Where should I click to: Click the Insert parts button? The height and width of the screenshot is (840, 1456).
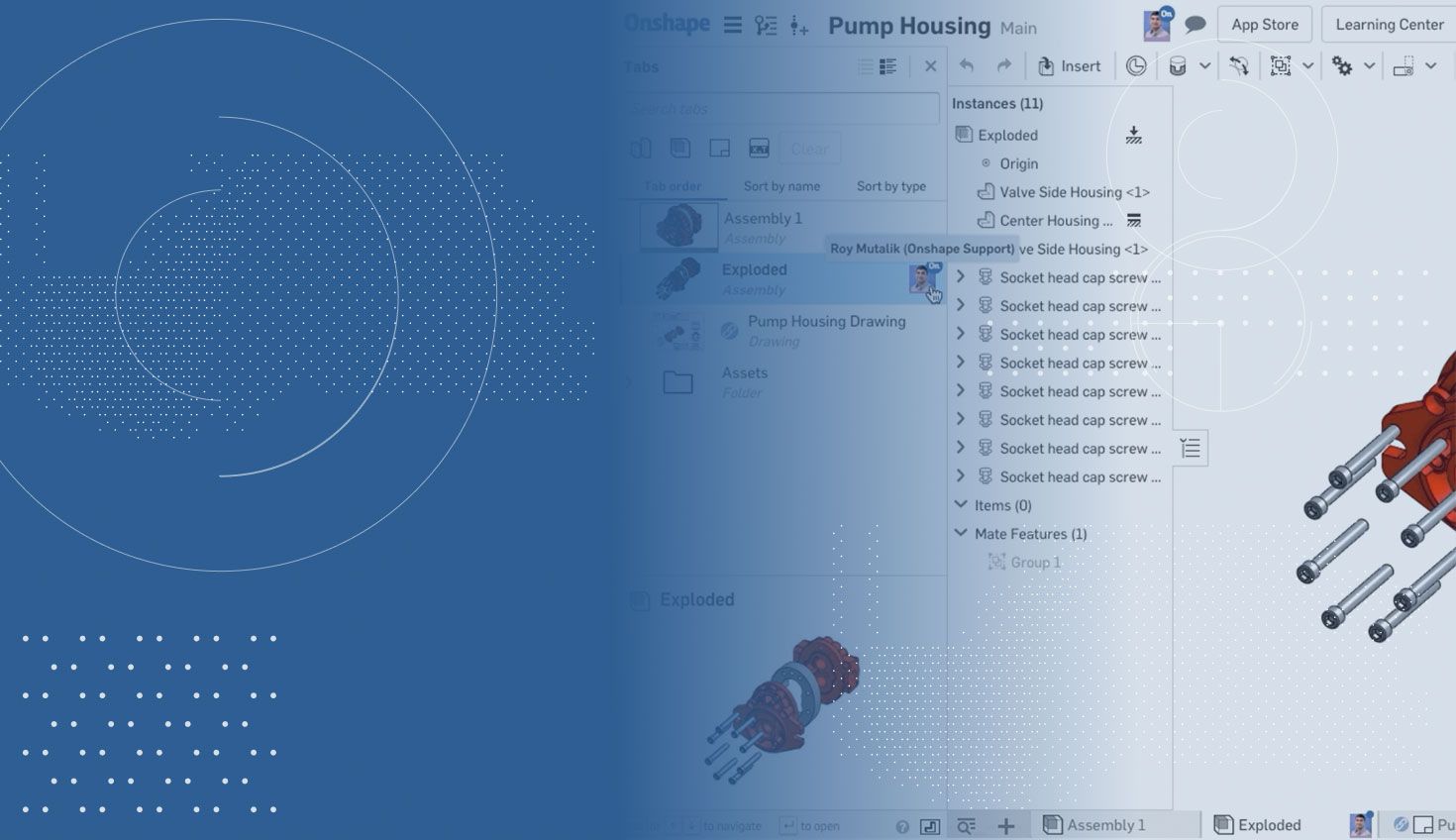coord(1069,66)
